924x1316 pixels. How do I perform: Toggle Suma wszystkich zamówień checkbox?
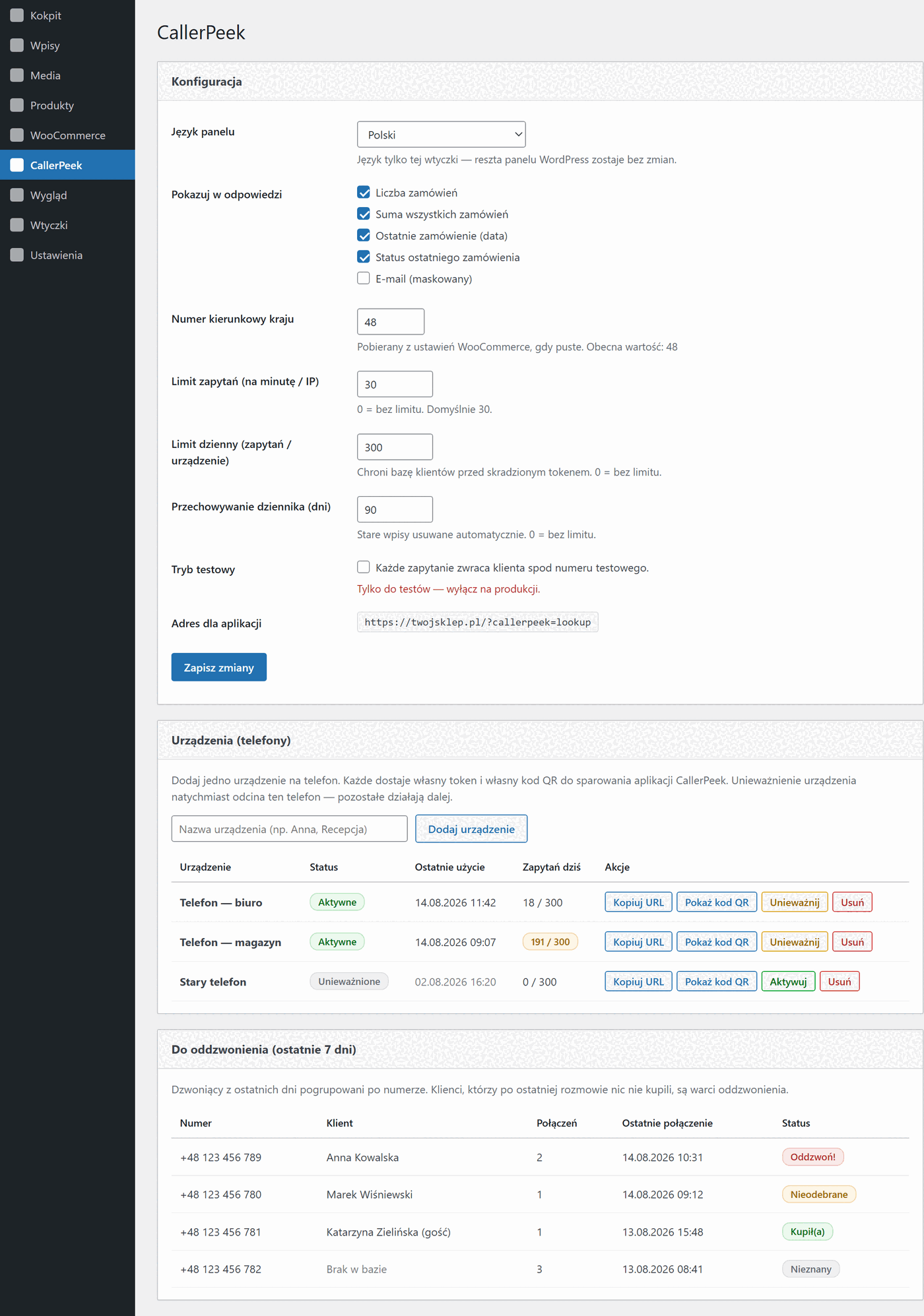pyautogui.click(x=364, y=214)
